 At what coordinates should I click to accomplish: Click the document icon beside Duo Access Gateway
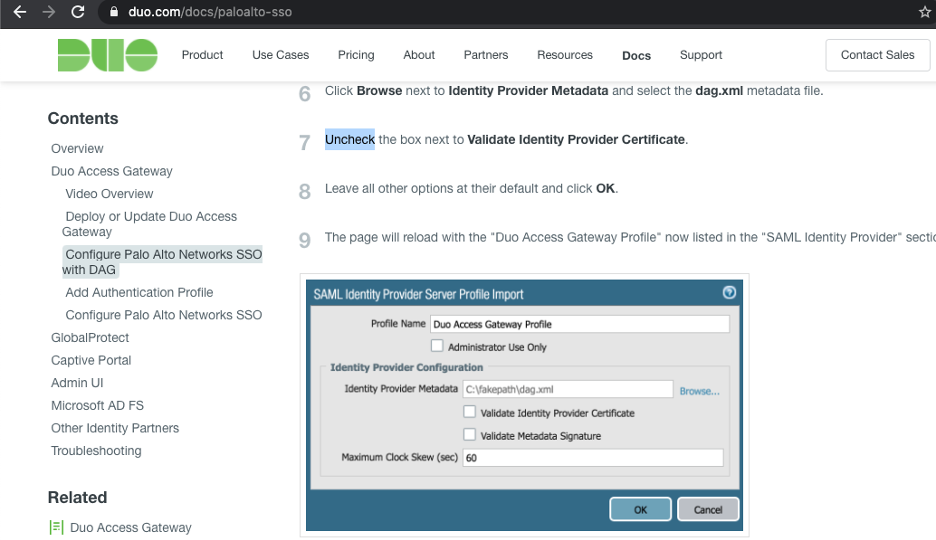pyautogui.click(x=56, y=527)
